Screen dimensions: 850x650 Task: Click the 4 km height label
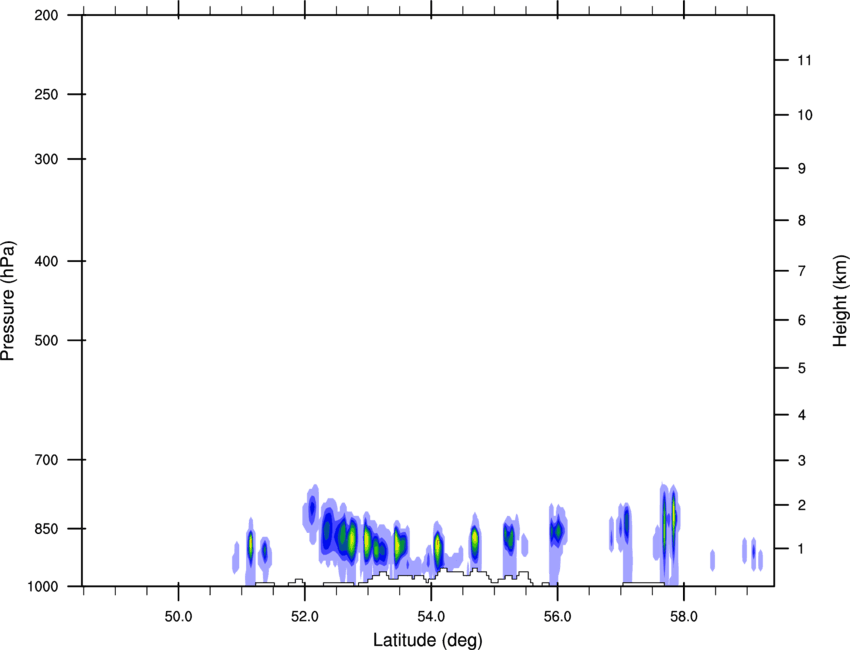point(801,415)
